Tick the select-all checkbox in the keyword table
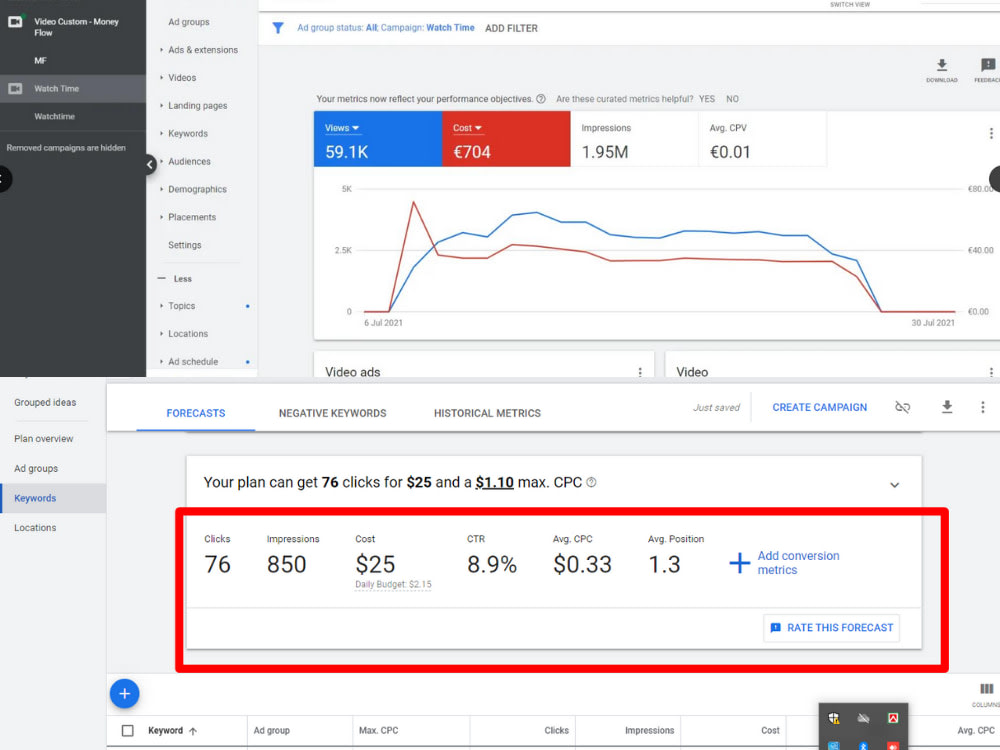The height and width of the screenshot is (750, 1000). coord(128,731)
